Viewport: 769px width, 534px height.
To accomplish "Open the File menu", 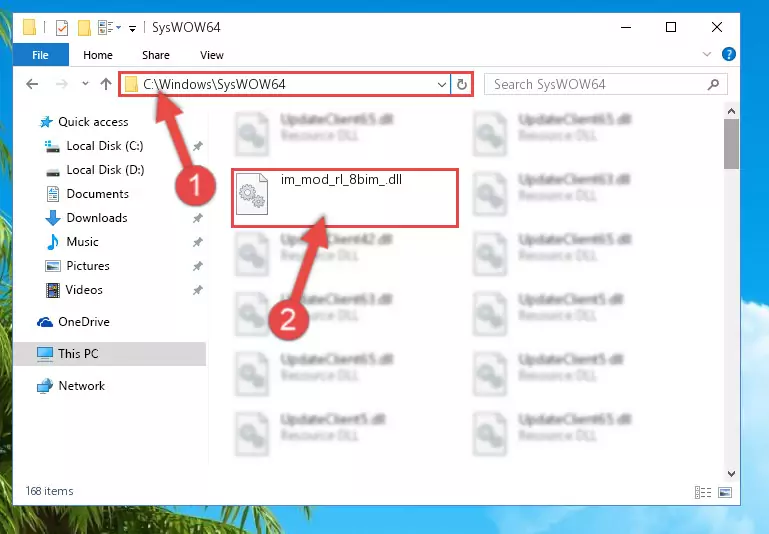I will 40,55.
